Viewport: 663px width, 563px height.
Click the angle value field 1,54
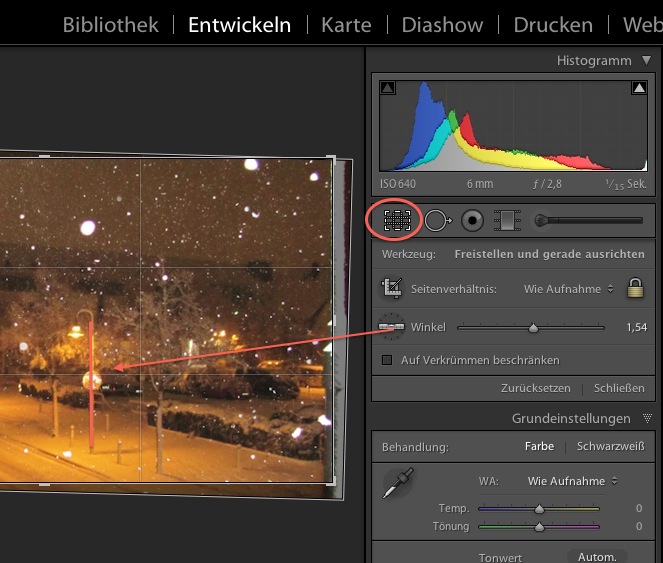636,327
